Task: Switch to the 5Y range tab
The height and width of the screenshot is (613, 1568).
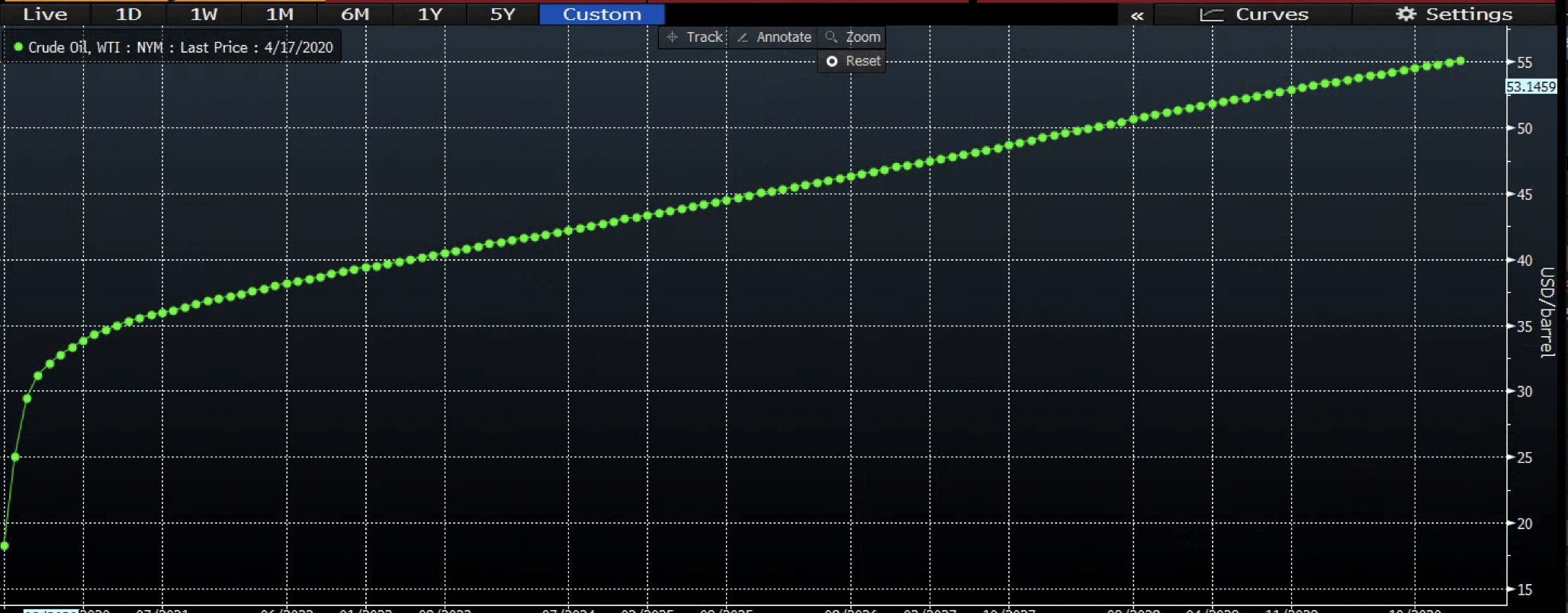Action: 503,14
